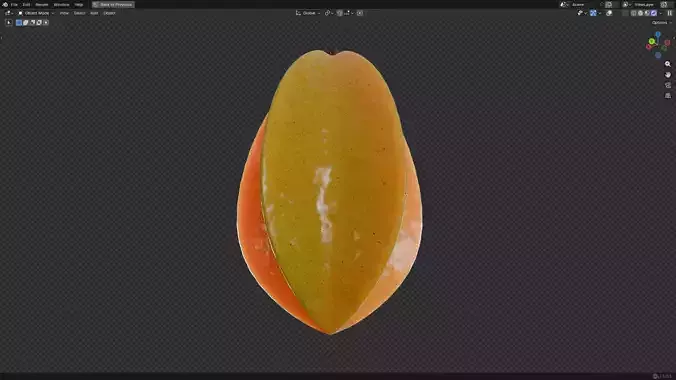Choose the invert selection mode icon

[39, 22]
